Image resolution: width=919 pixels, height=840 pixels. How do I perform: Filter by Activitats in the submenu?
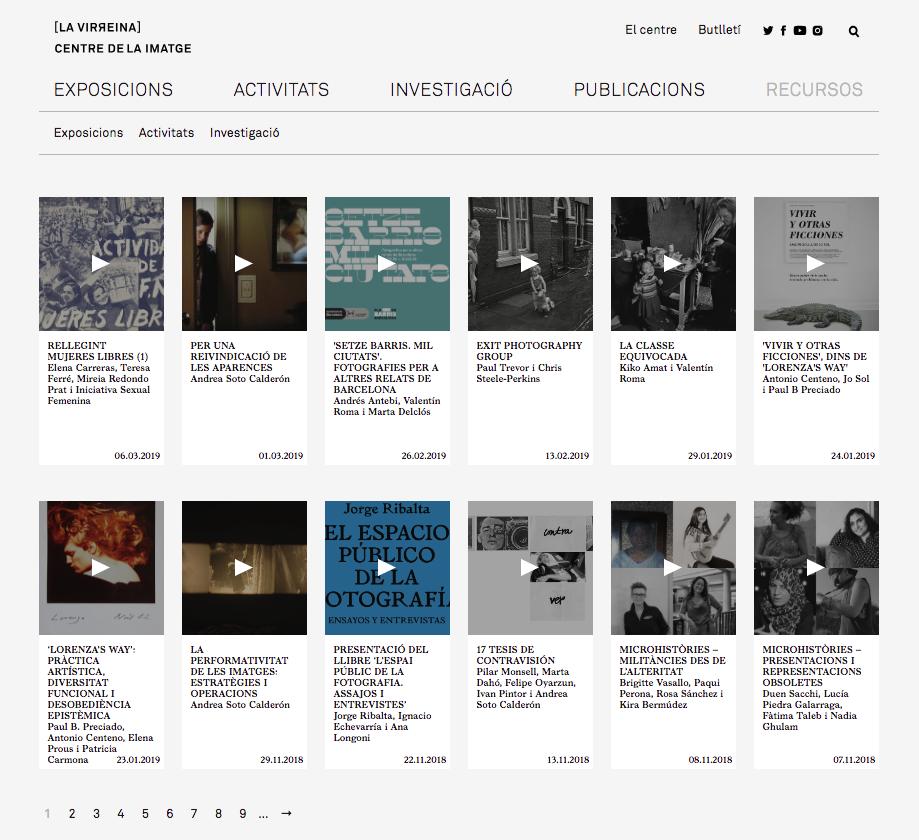point(166,133)
